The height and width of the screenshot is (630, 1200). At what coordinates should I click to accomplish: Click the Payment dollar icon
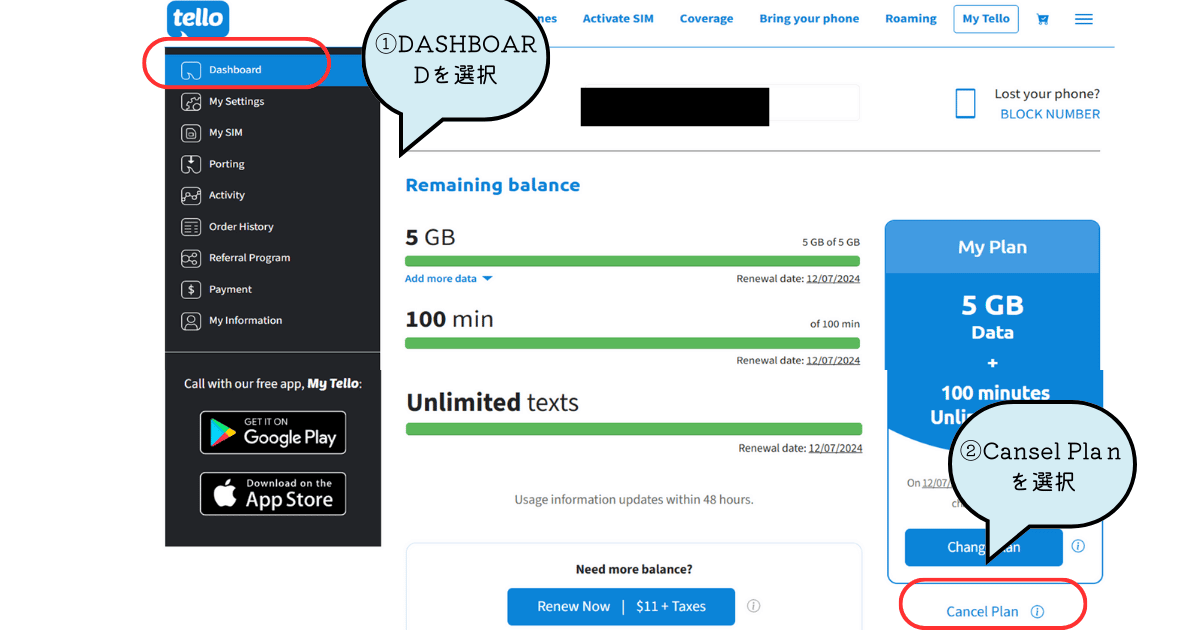coord(191,290)
